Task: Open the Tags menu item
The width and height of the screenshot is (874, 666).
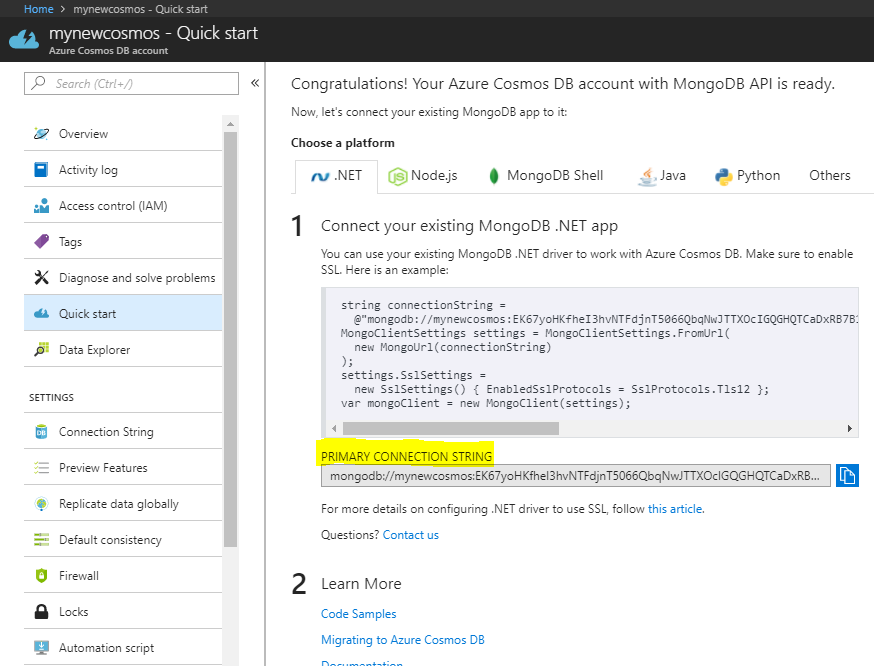Action: click(x=123, y=241)
